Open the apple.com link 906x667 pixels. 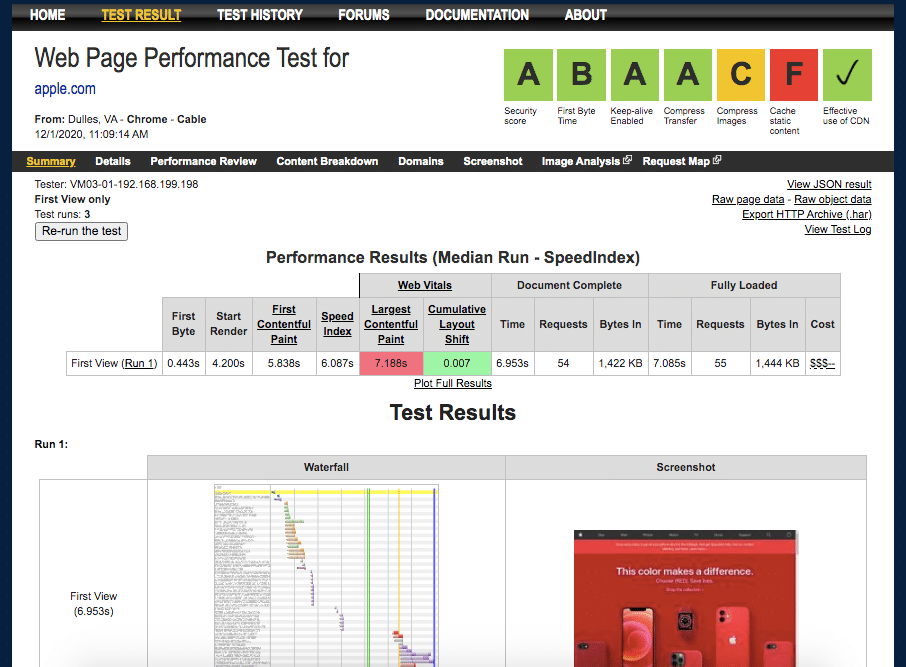pos(65,89)
